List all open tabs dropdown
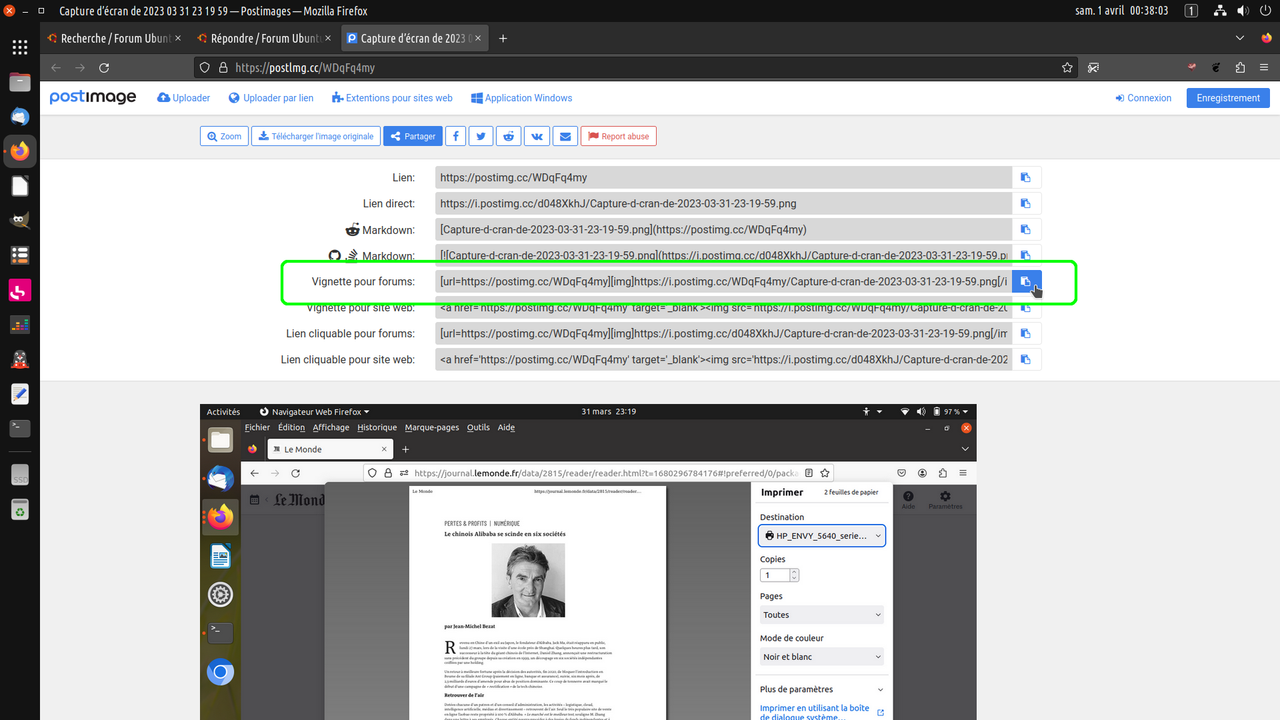Image resolution: width=1280 pixels, height=720 pixels. [1240, 39]
